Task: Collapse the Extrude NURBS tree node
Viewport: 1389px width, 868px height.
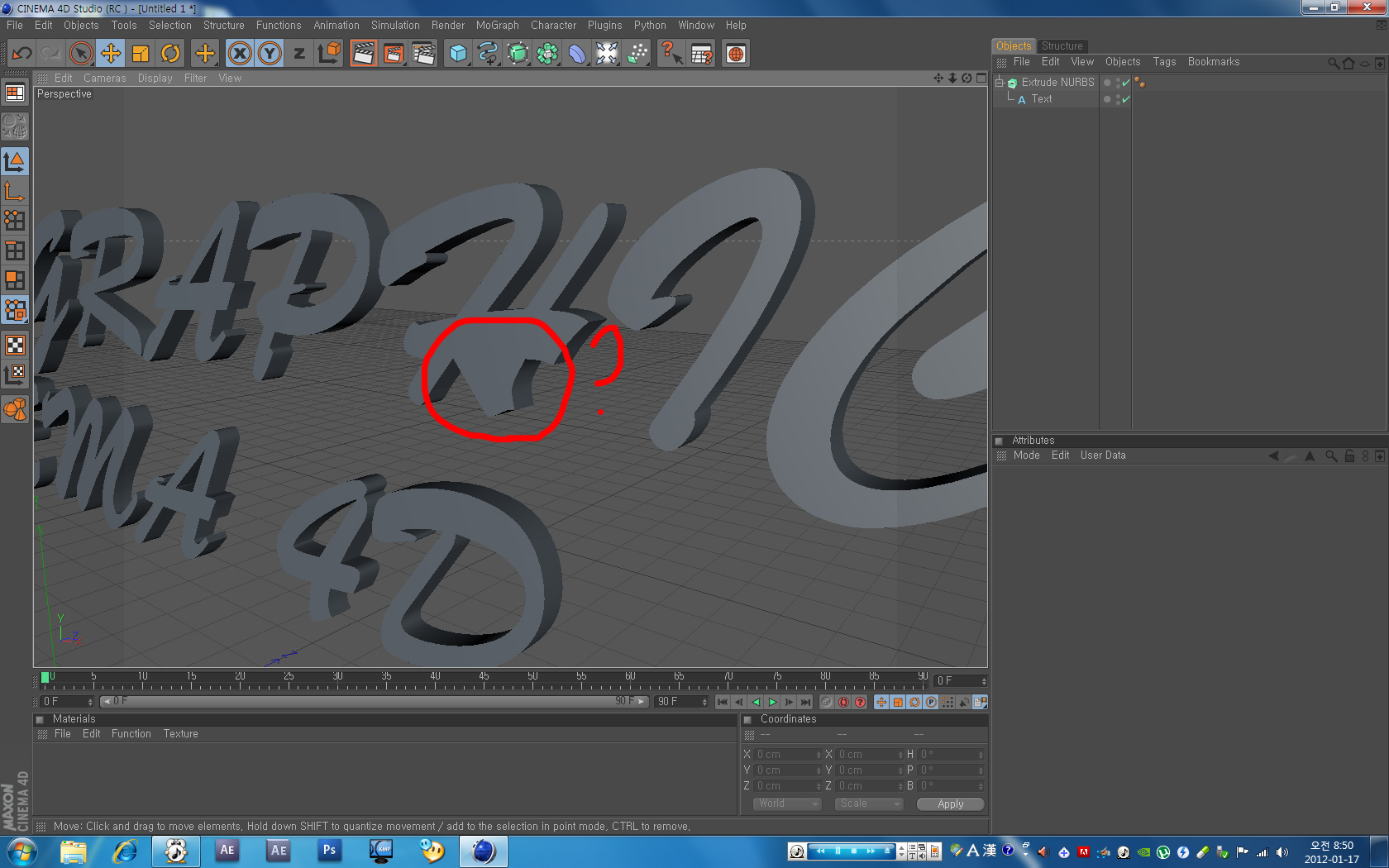Action: (x=1000, y=83)
